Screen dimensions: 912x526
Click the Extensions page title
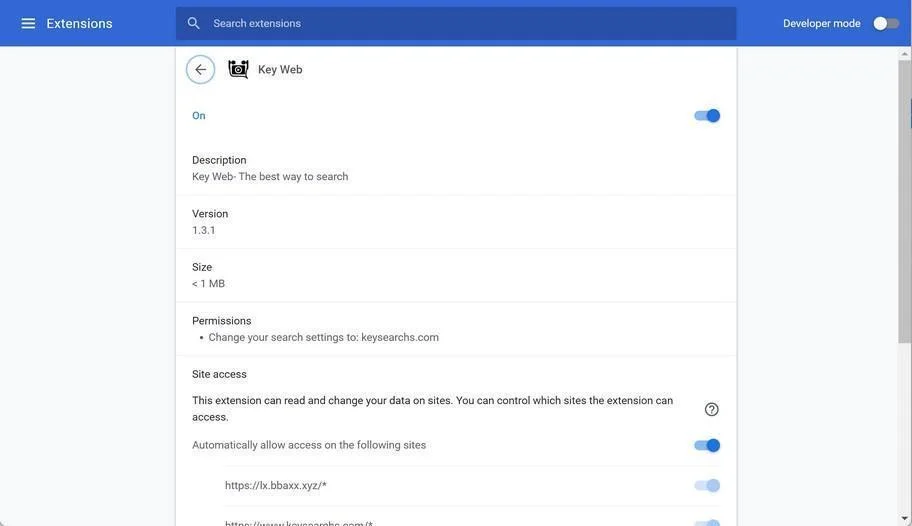click(79, 23)
